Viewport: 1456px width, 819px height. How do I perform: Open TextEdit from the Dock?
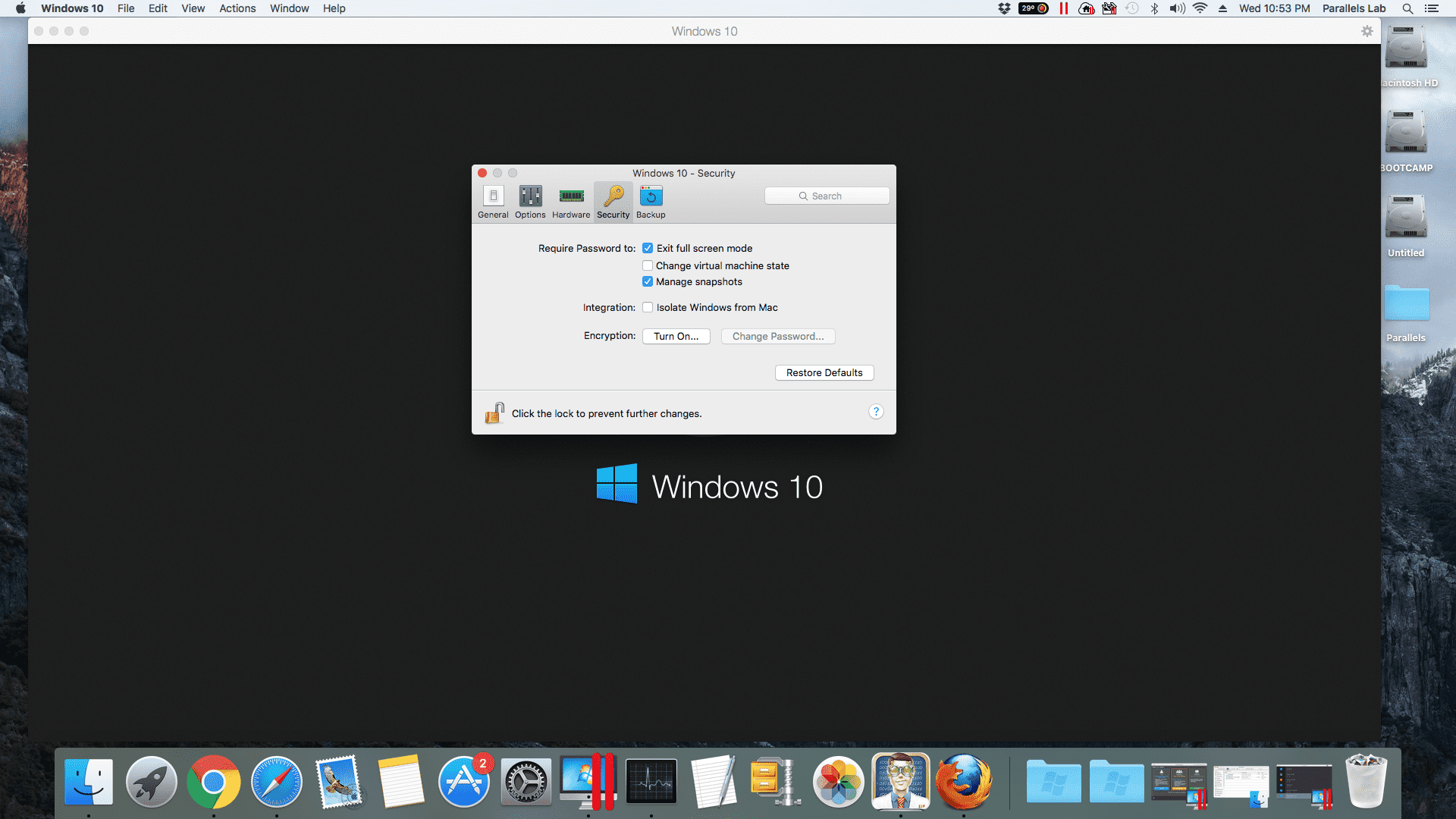713,781
